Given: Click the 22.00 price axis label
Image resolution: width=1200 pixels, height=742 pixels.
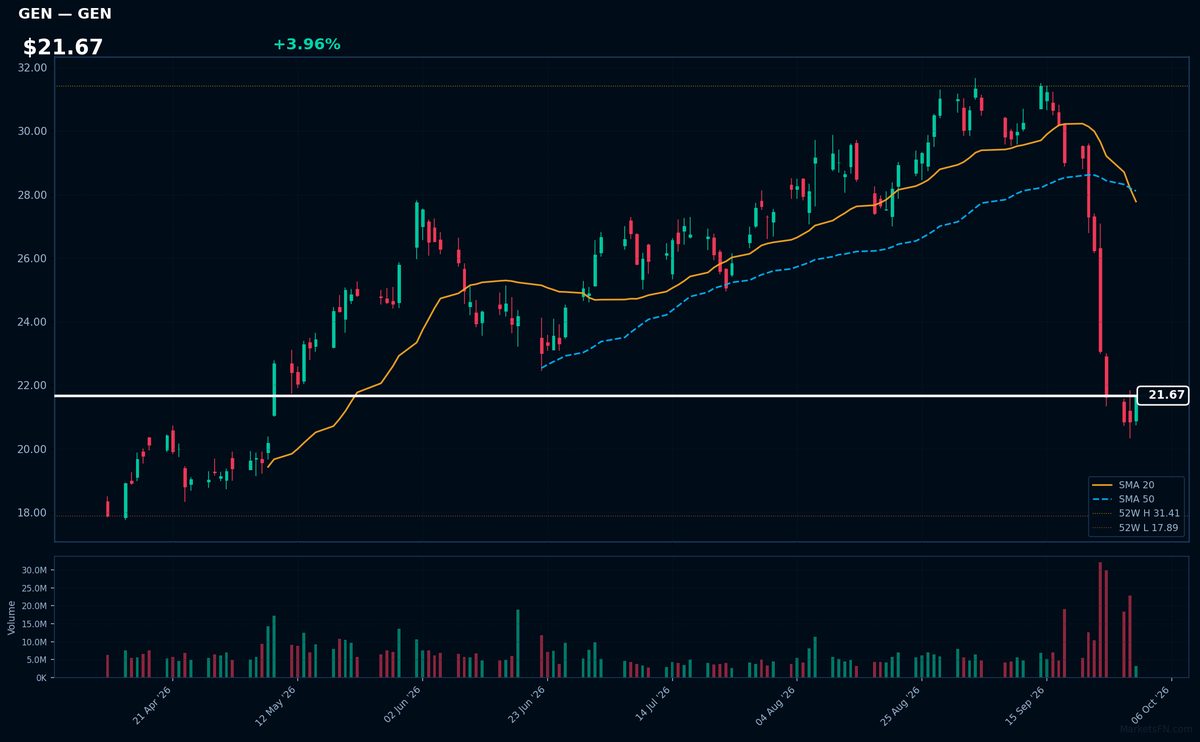Looking at the screenshot, I should tap(32, 385).
